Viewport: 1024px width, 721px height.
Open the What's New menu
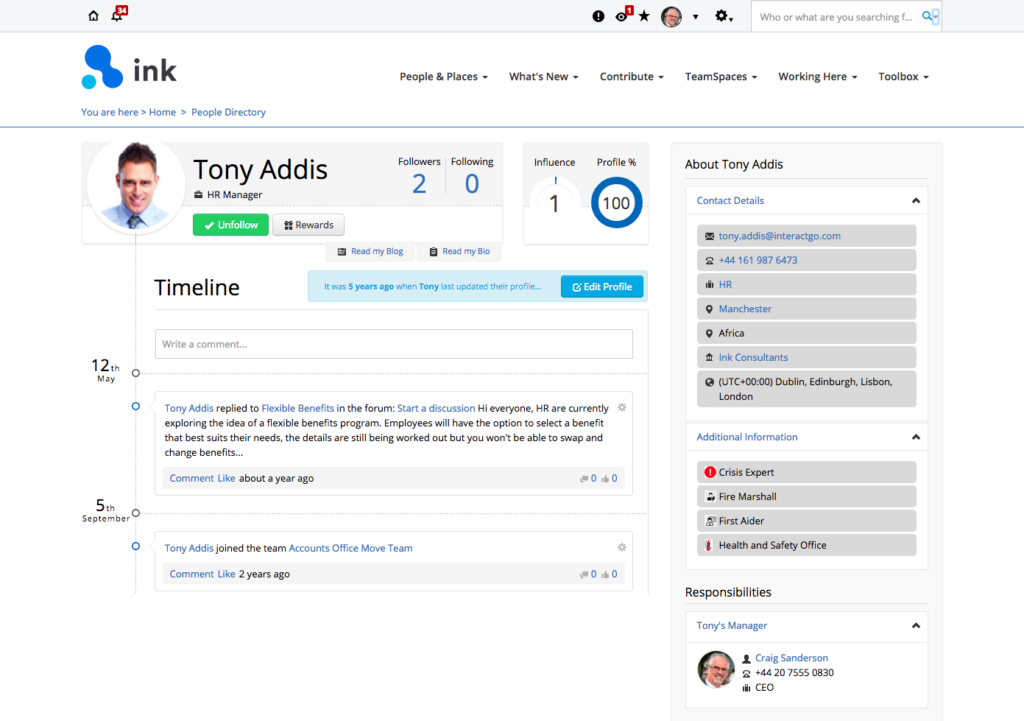coord(543,76)
